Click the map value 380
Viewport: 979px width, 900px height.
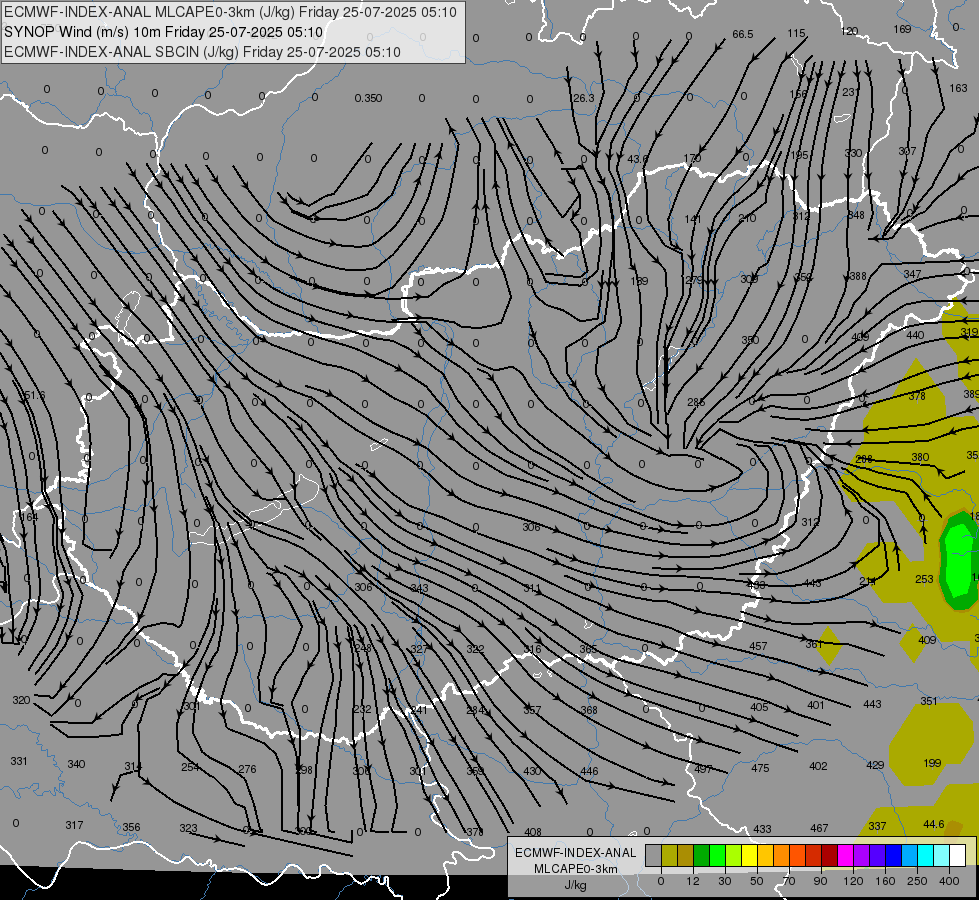tap(920, 457)
